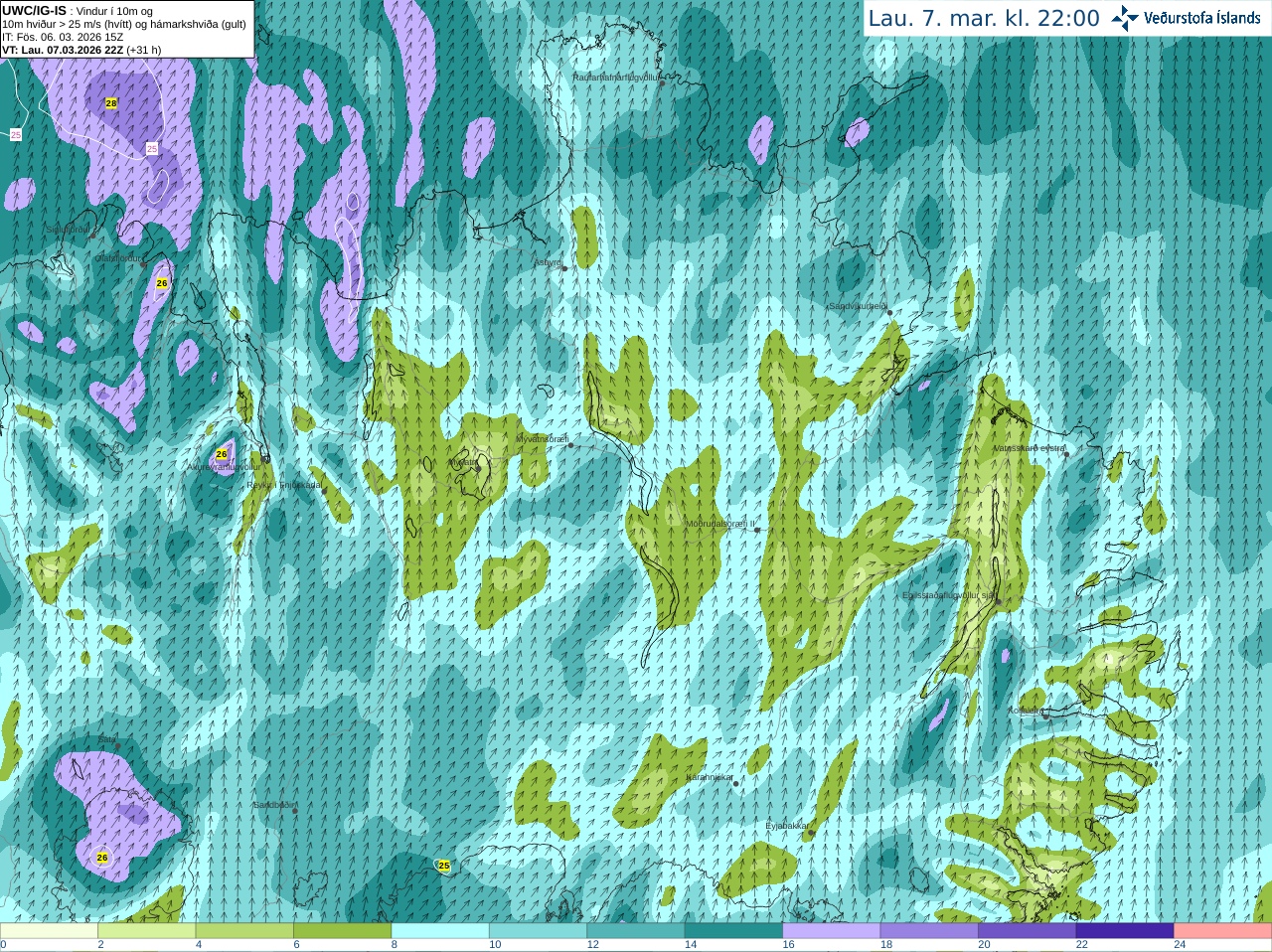Click the 8–10 m/s pale cyan legend swatch
Viewport: 1272px width, 952px height.
pos(440,931)
